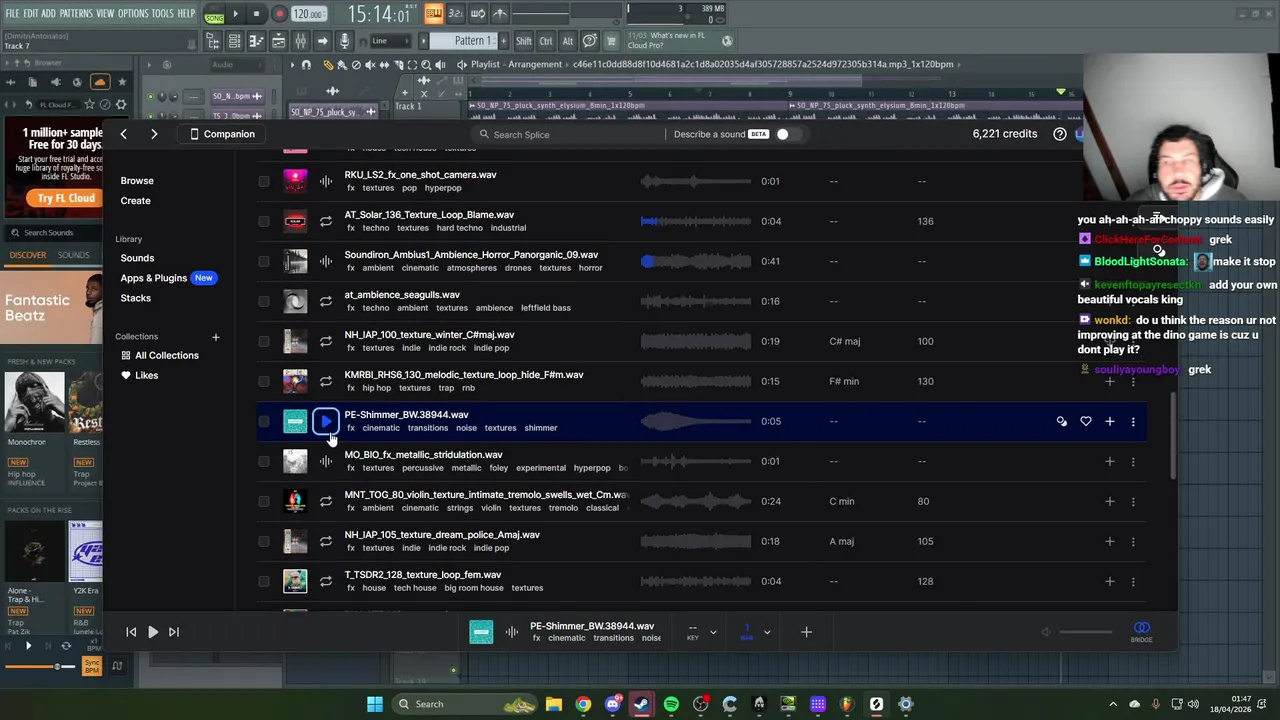This screenshot has height=720, width=1280.
Task: Click loop icon for AT_Solar_136_Texture_Loop_Blame.wav
Action: pyautogui.click(x=326, y=221)
